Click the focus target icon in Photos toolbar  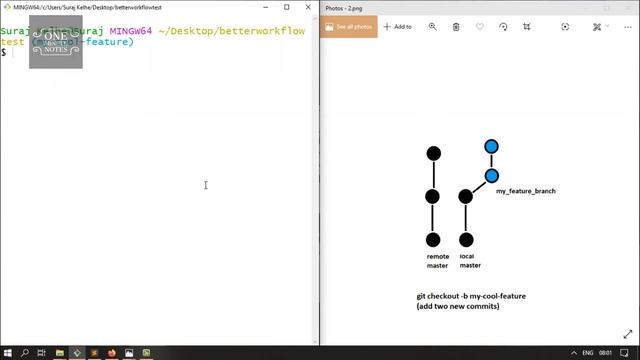565,27
